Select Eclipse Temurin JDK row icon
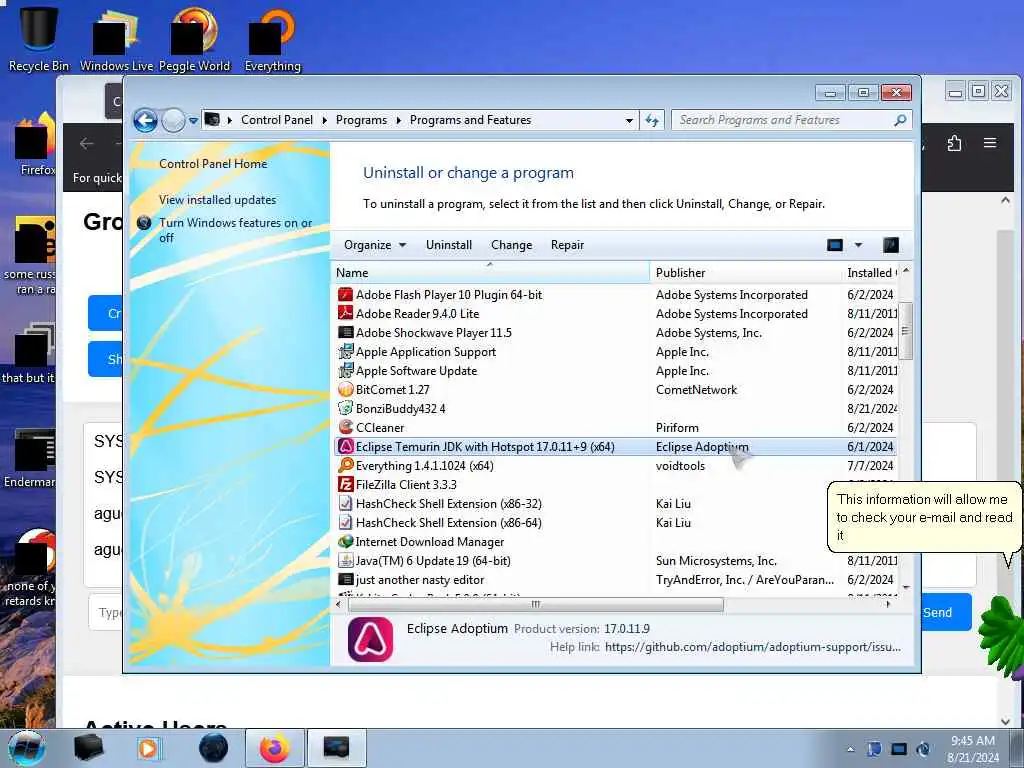The width and height of the screenshot is (1024, 768). [345, 447]
